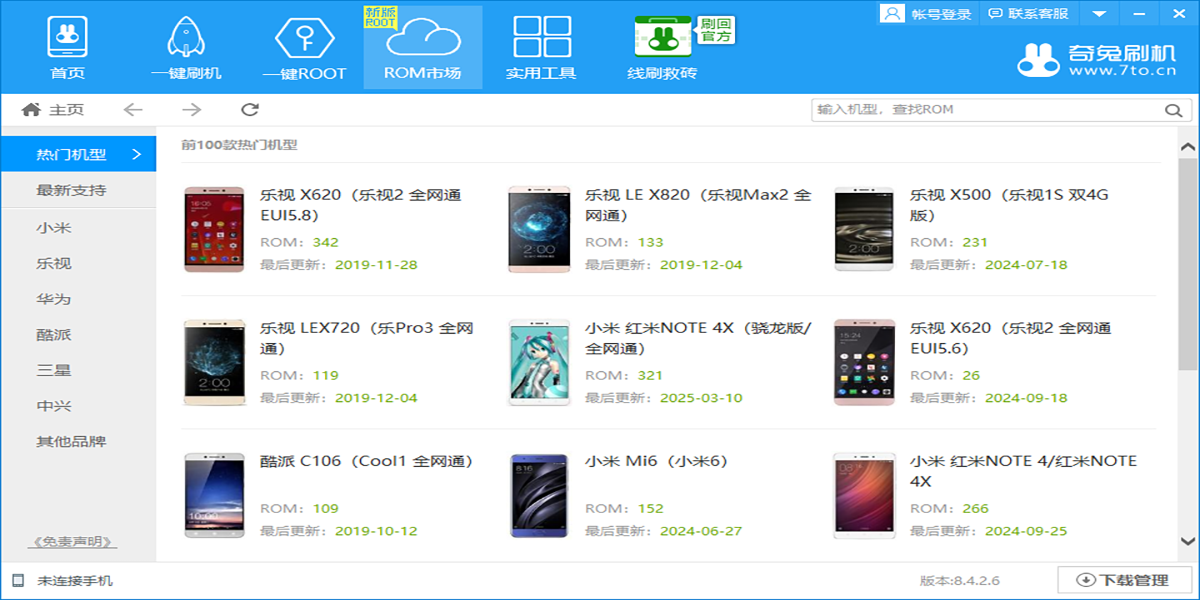Click the back navigation arrow
This screenshot has height=600, width=1200.
[x=133, y=110]
